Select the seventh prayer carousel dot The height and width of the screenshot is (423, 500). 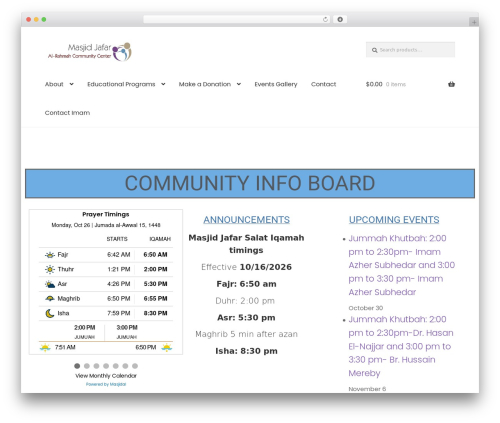(135, 366)
